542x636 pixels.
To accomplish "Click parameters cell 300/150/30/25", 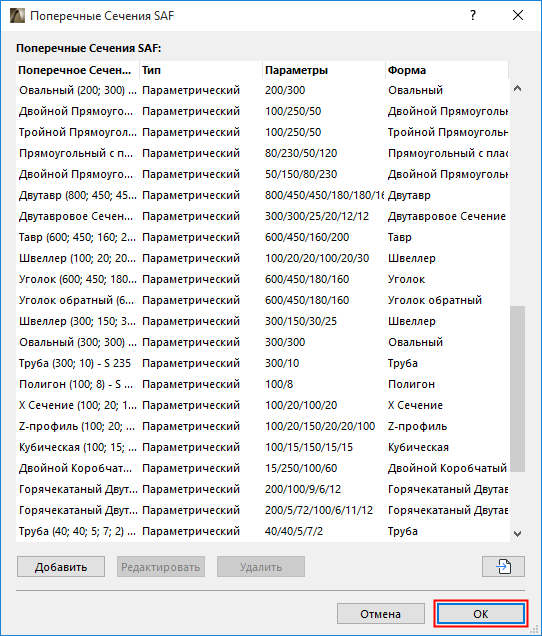I will coord(301,321).
